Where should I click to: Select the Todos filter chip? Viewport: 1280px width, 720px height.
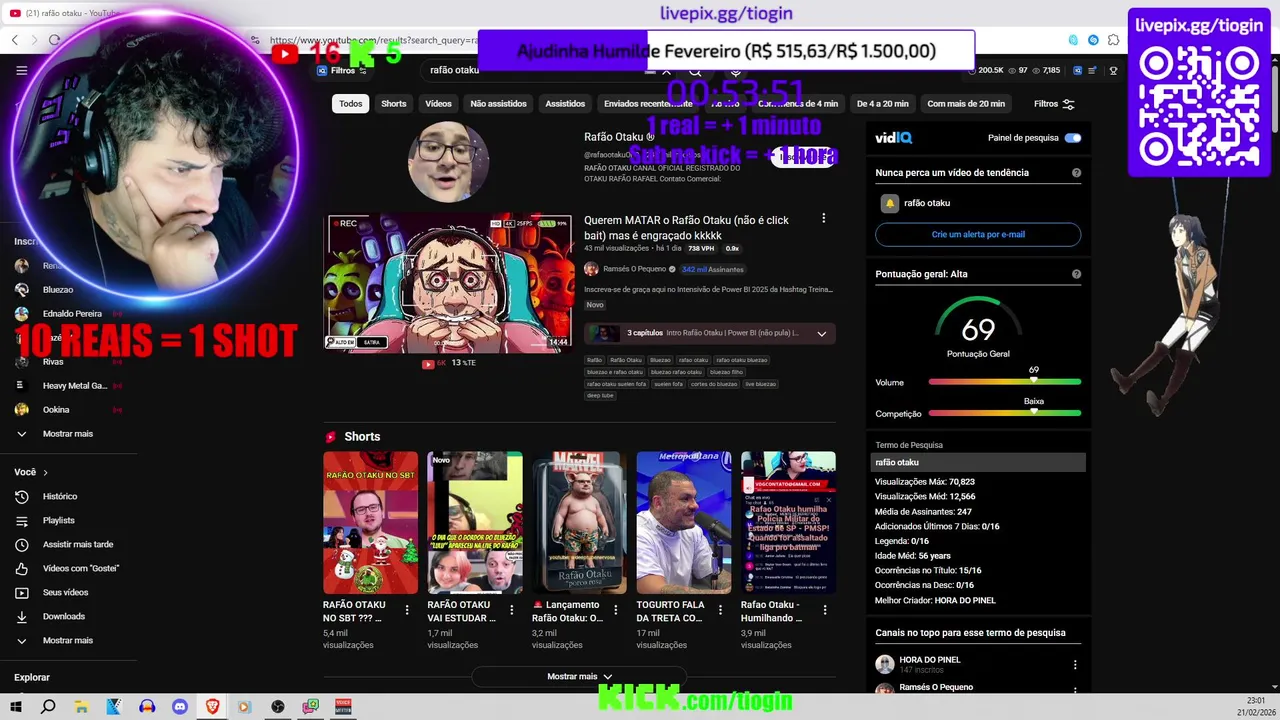click(x=350, y=104)
